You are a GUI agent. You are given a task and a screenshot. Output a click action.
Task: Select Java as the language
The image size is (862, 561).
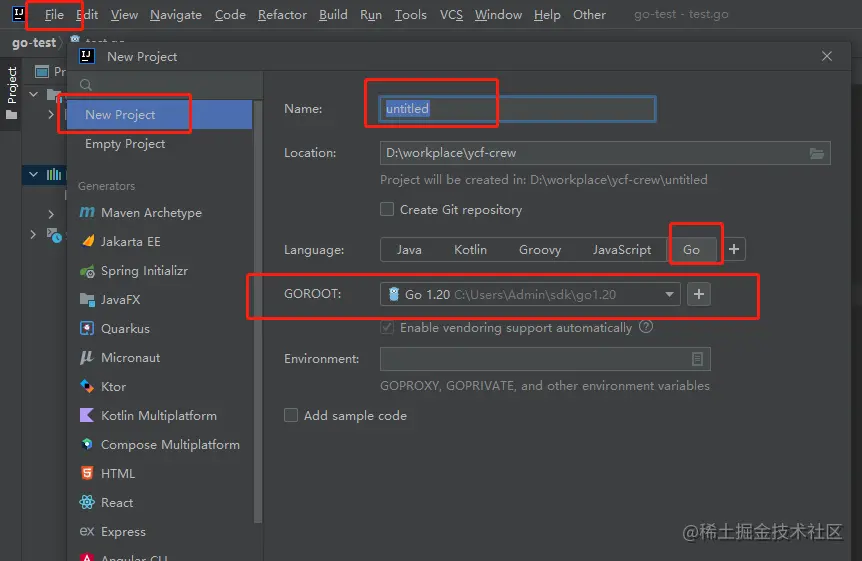click(409, 250)
